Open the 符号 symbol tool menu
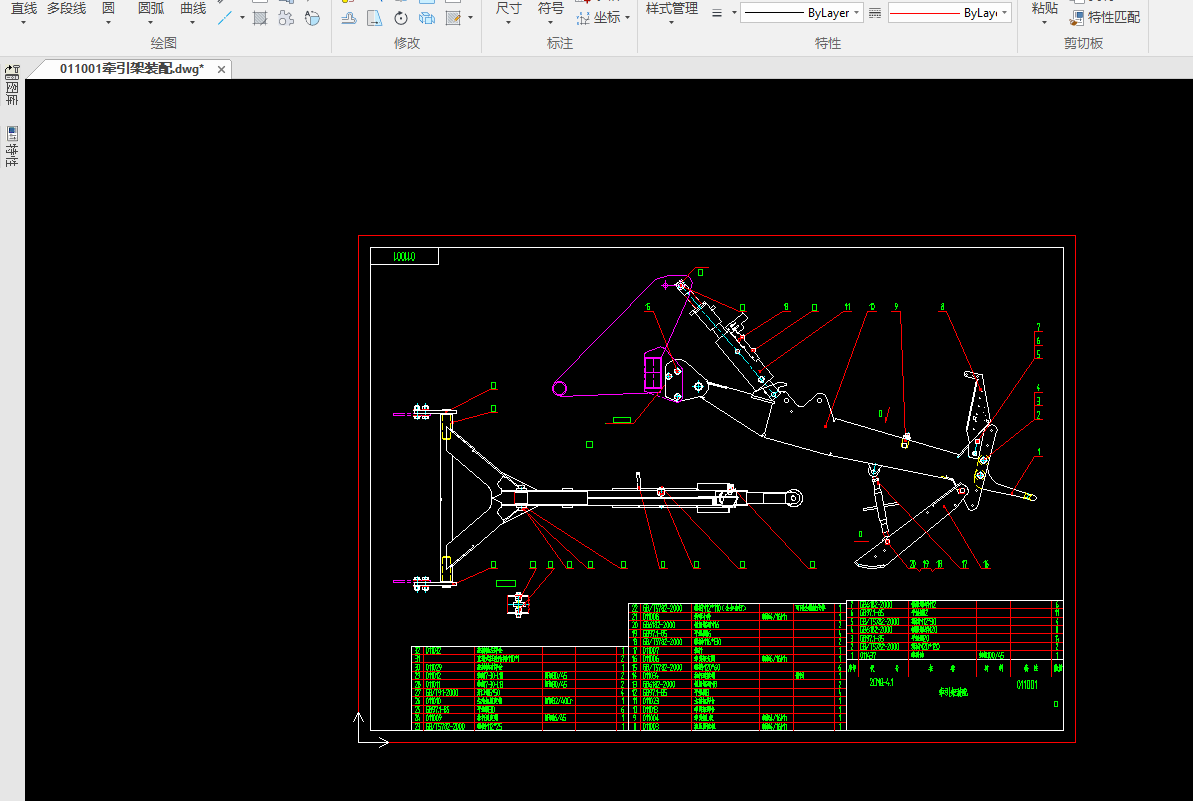The width and height of the screenshot is (1193, 801). coord(551,21)
